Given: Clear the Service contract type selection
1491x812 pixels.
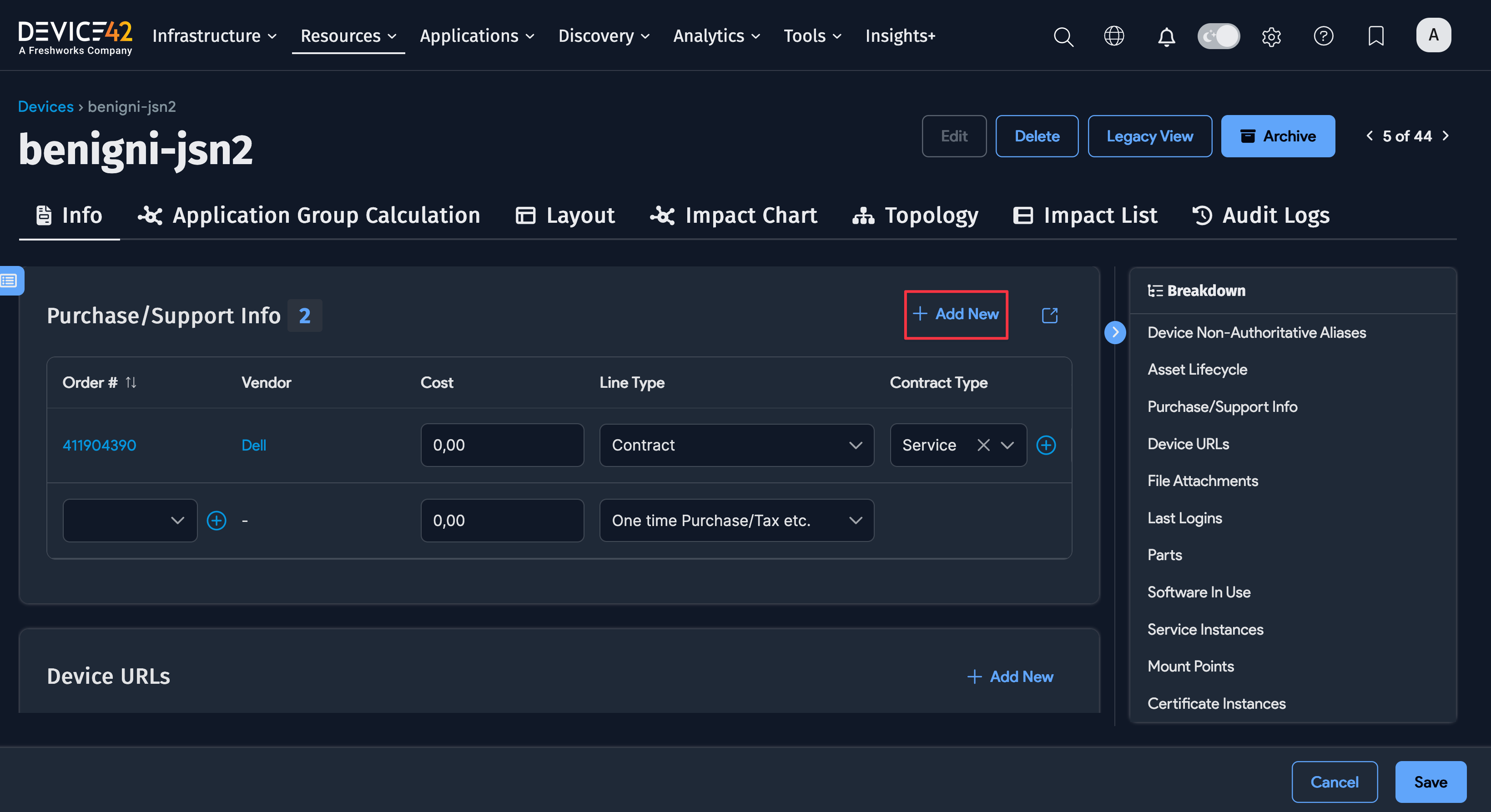Looking at the screenshot, I should (983, 446).
